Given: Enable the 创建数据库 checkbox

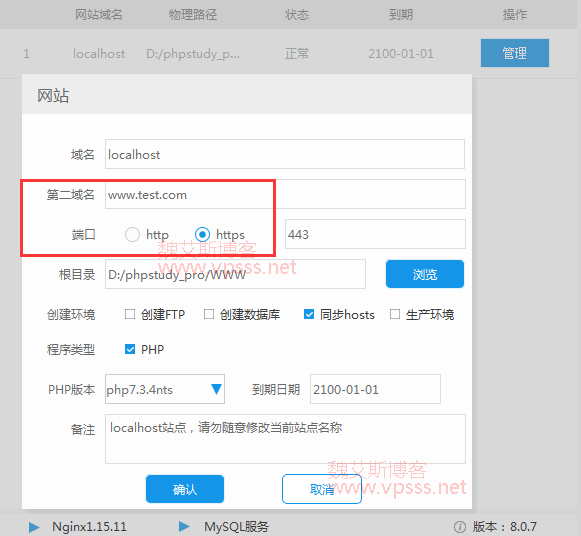Looking at the screenshot, I should click(209, 314).
